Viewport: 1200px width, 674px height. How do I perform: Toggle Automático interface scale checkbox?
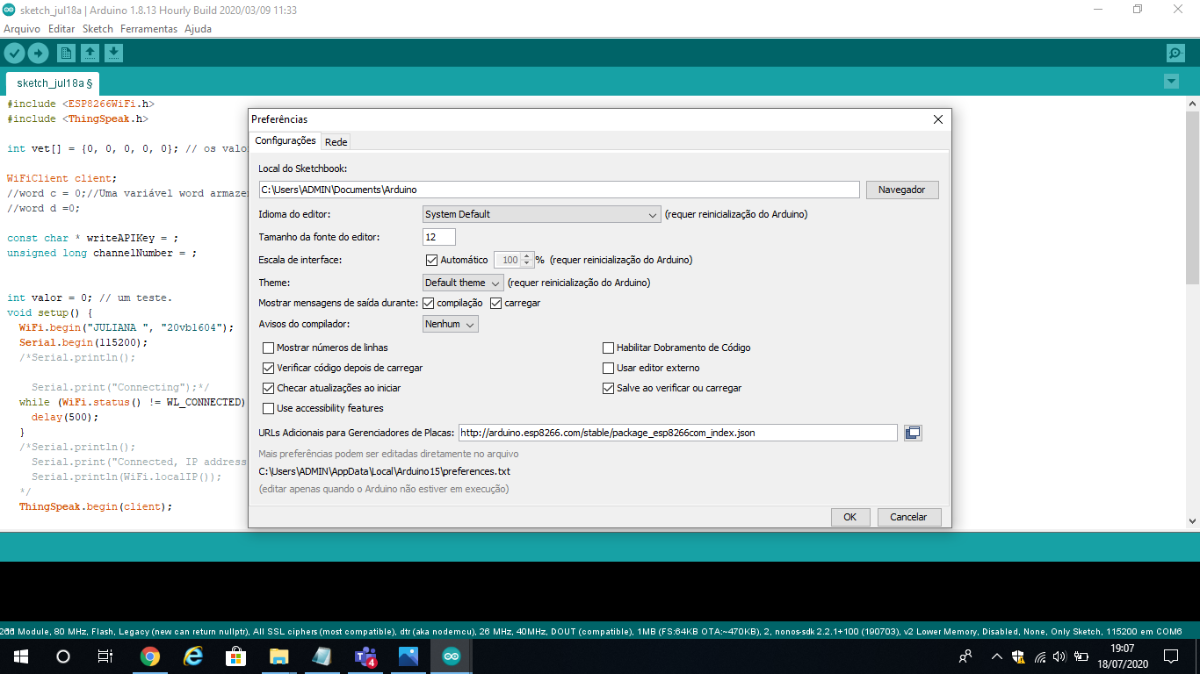[432, 260]
